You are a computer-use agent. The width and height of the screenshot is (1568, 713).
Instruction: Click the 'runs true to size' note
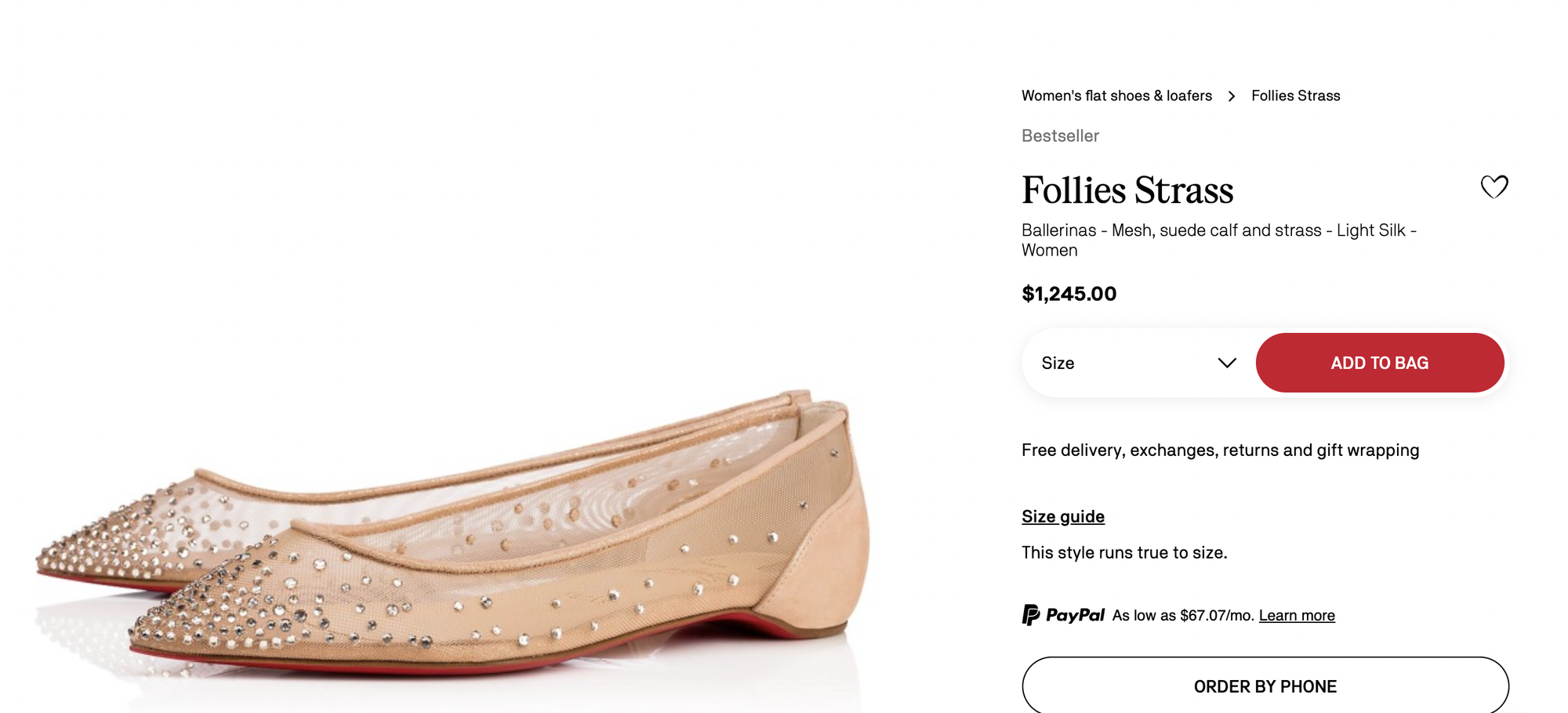pos(1124,552)
